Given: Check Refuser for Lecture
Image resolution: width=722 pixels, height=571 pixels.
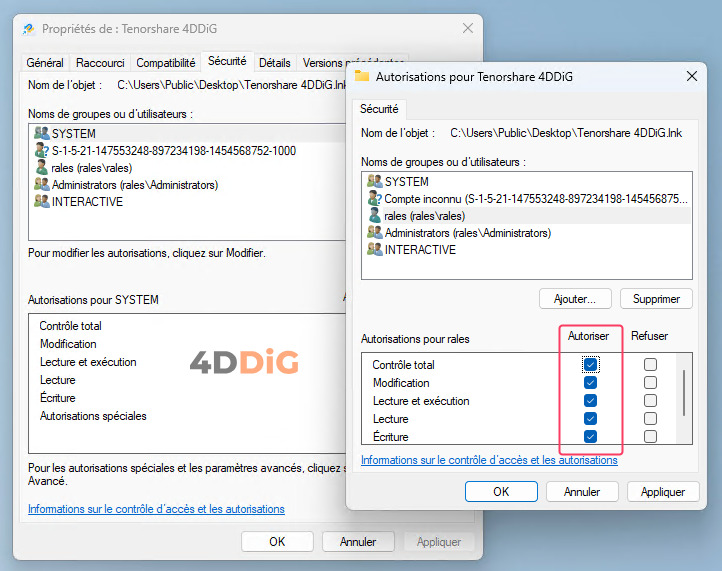Looking at the screenshot, I should tap(650, 419).
